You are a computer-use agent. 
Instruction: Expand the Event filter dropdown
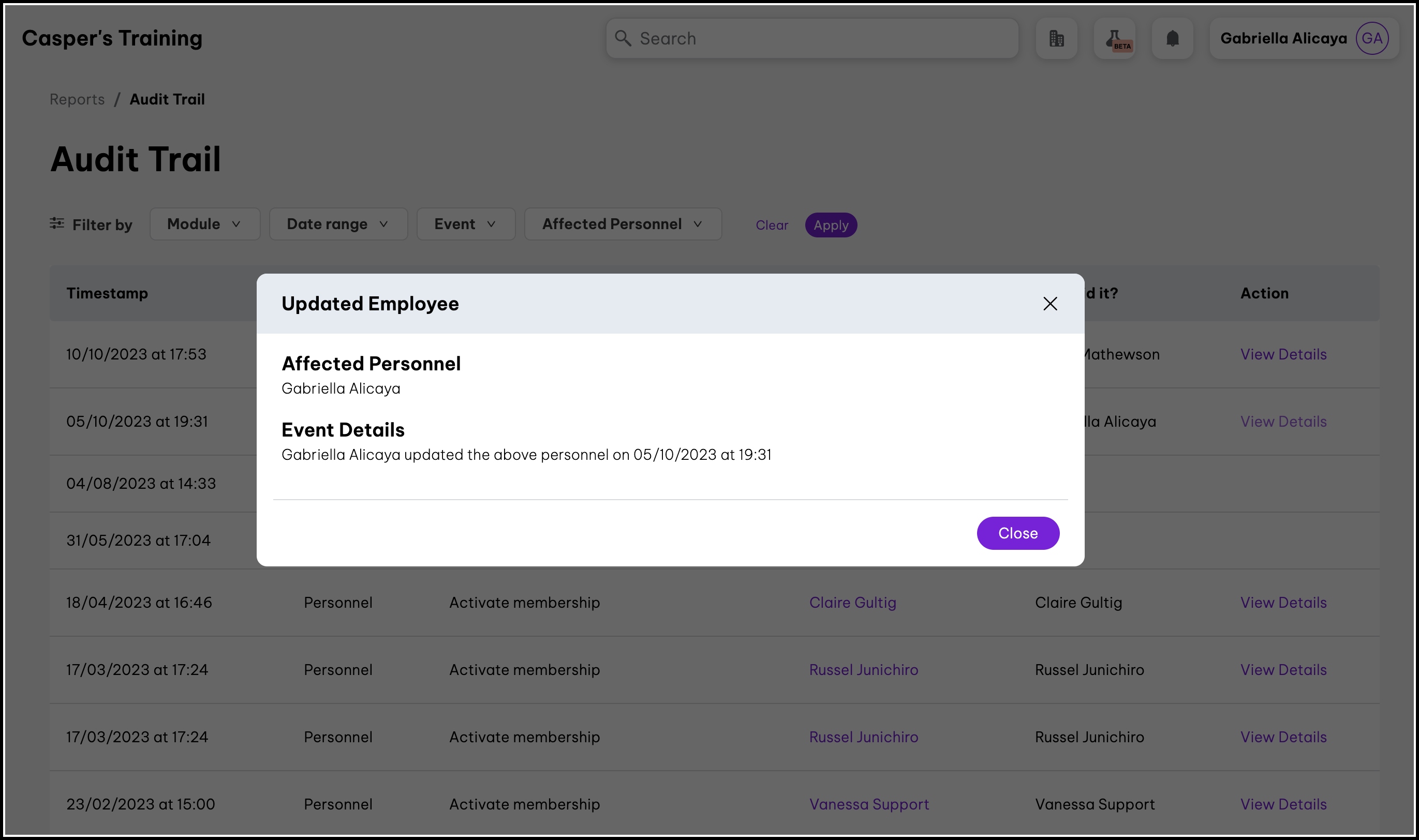465,224
